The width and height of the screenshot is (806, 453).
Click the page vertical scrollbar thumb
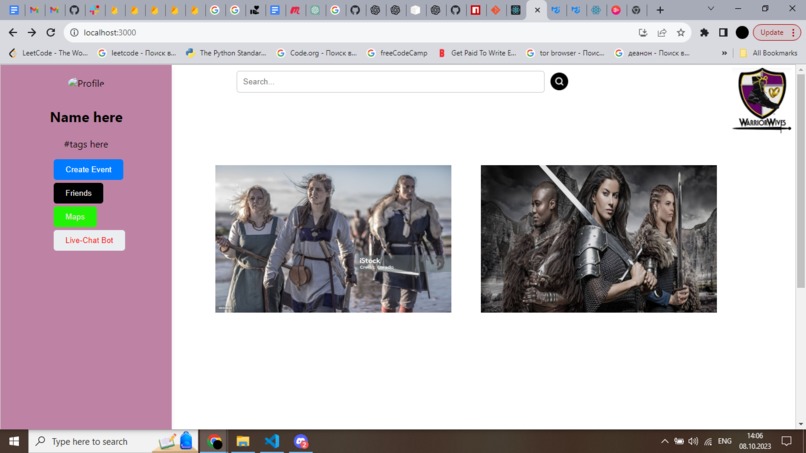tap(800, 180)
